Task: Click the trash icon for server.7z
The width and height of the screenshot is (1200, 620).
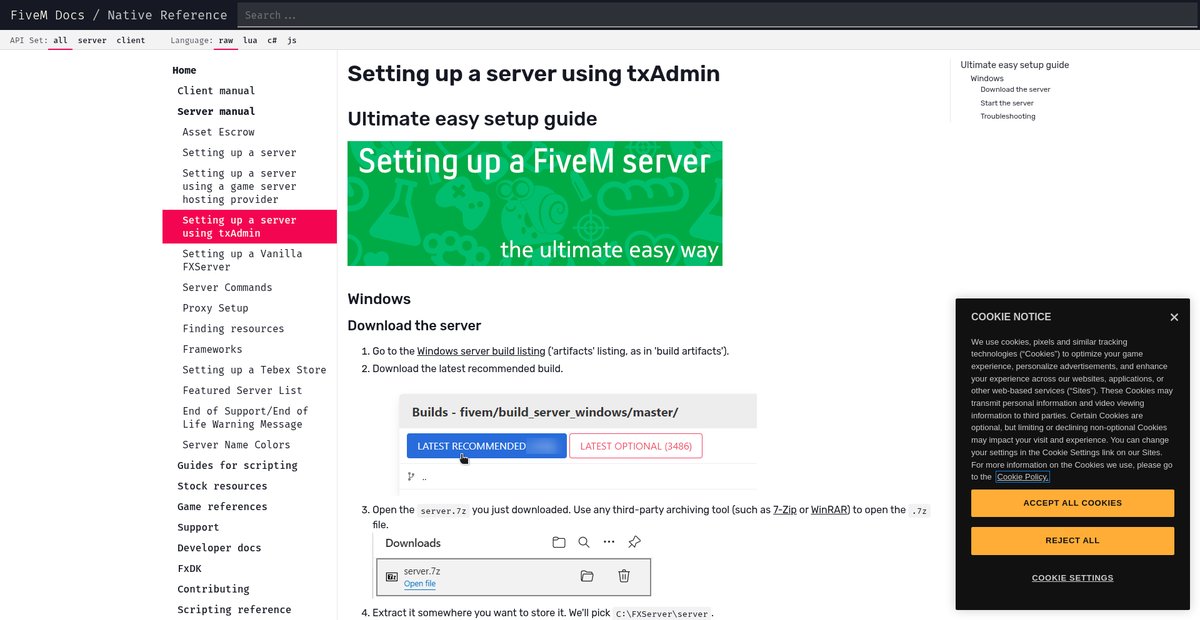Action: (624, 576)
